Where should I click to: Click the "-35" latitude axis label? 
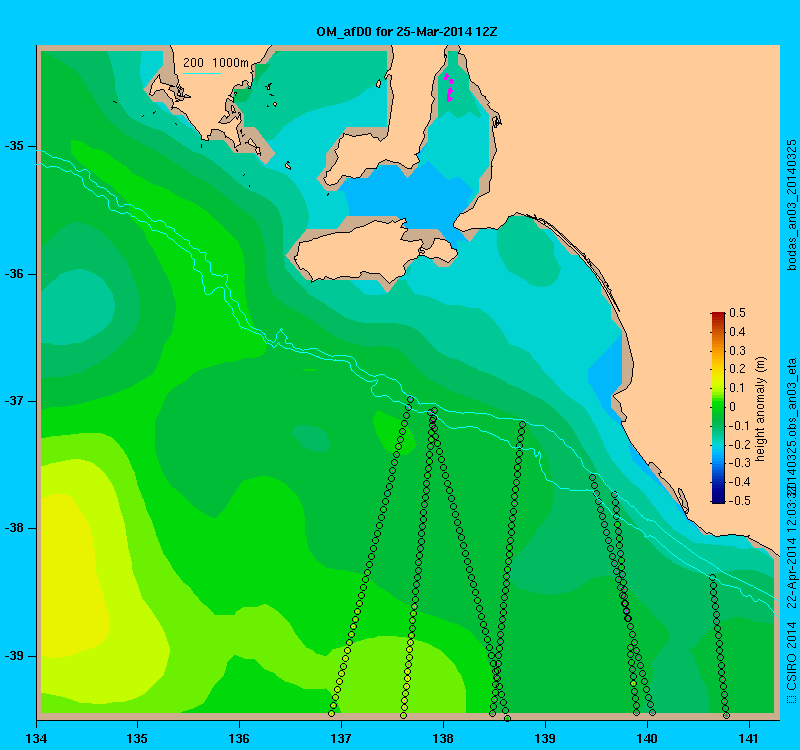[x=14, y=146]
